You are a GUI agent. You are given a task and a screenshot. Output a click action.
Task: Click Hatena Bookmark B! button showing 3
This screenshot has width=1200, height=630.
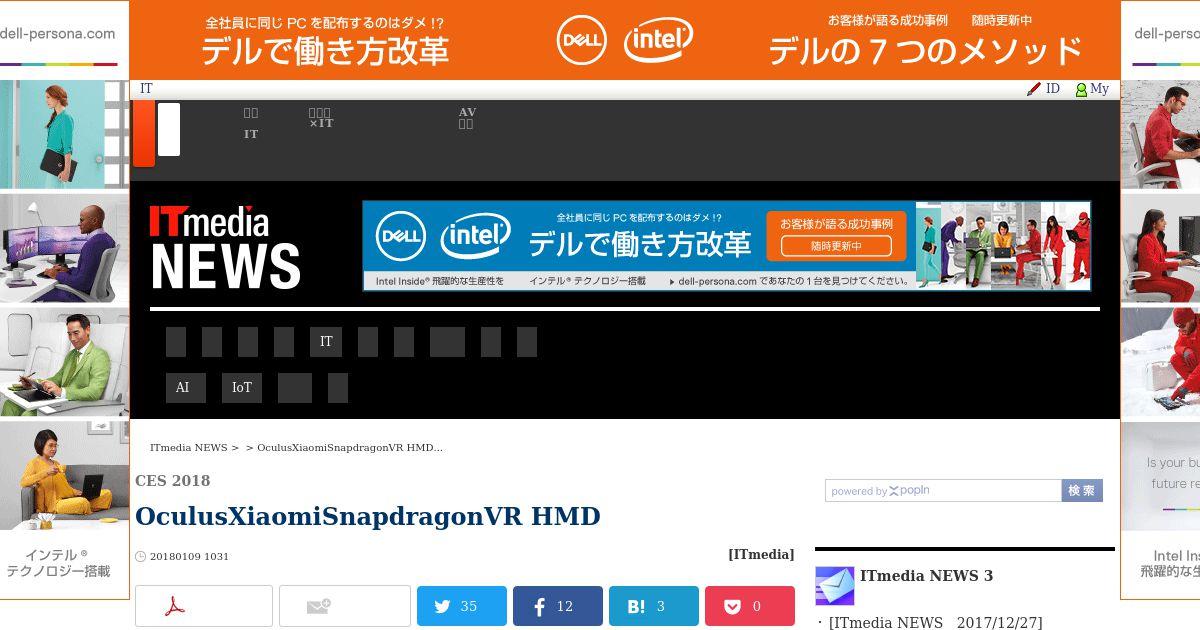(654, 606)
